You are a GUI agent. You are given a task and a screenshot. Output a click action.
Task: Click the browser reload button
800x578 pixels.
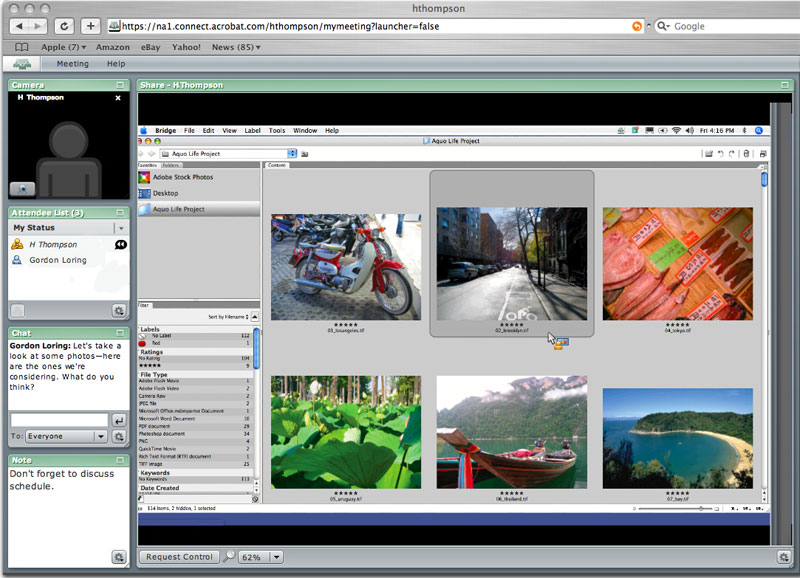coord(65,26)
